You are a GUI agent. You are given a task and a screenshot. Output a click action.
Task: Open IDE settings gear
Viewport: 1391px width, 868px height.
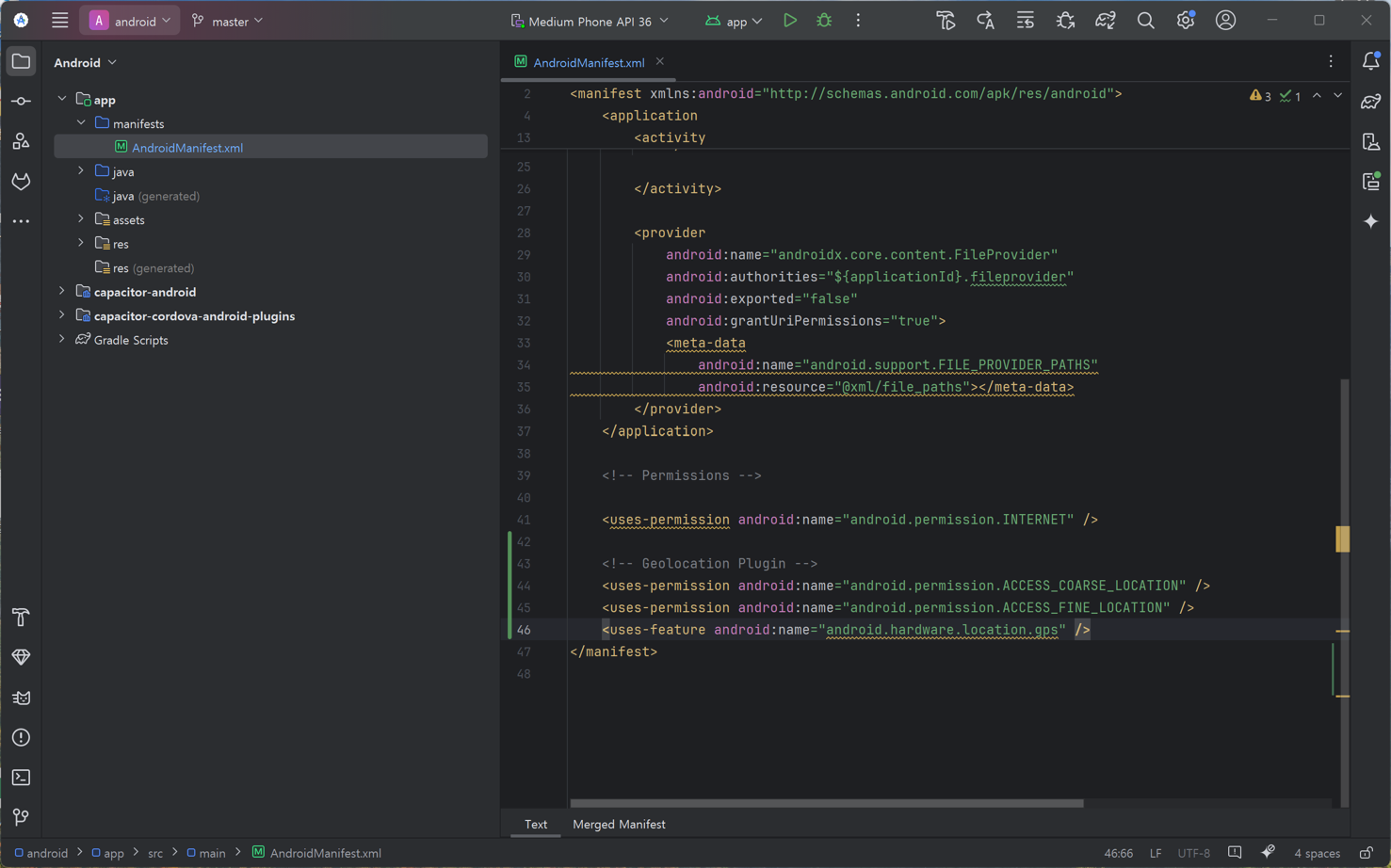[x=1185, y=21]
